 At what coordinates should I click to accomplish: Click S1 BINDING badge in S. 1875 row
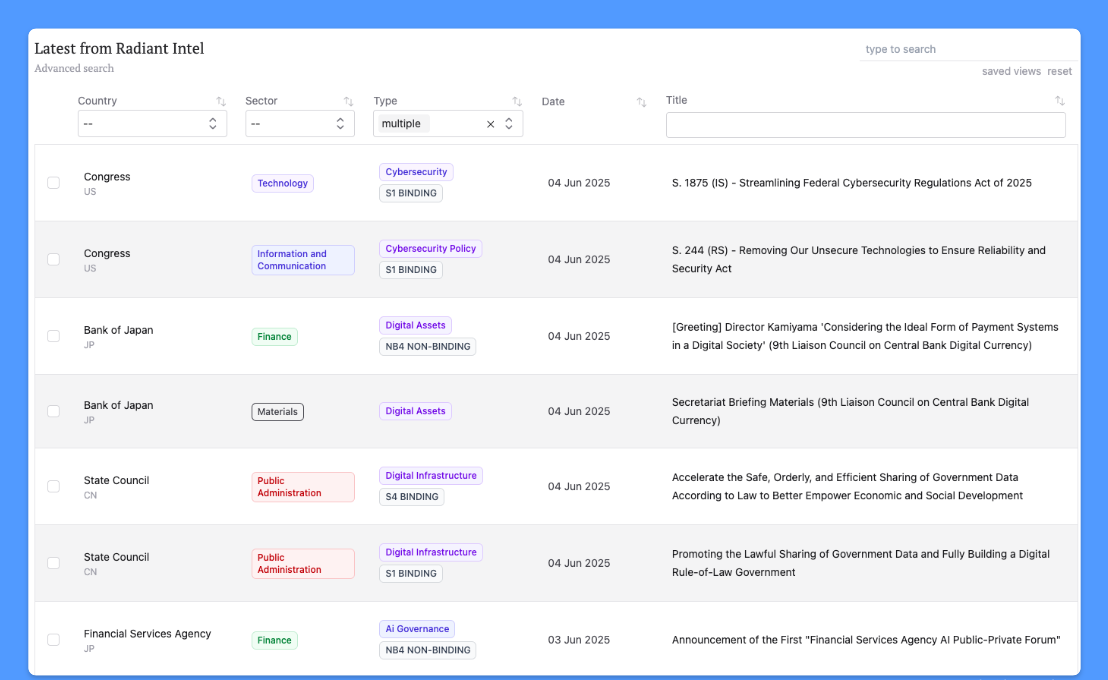pyautogui.click(x=411, y=193)
